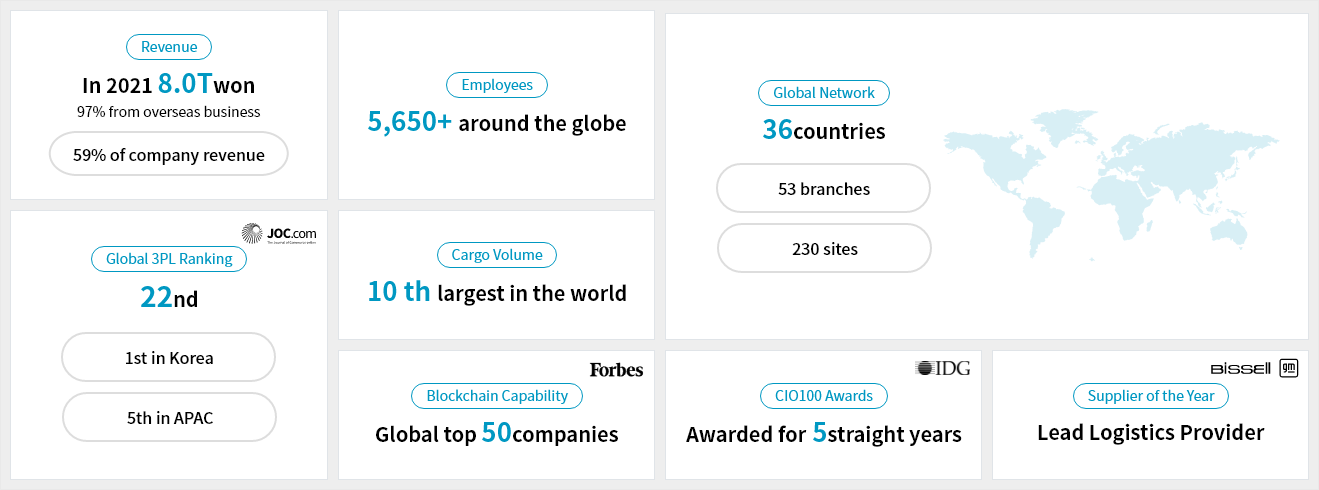This screenshot has width=1319, height=490.
Task: Click the IDG logo
Action: pyautogui.click(x=942, y=369)
